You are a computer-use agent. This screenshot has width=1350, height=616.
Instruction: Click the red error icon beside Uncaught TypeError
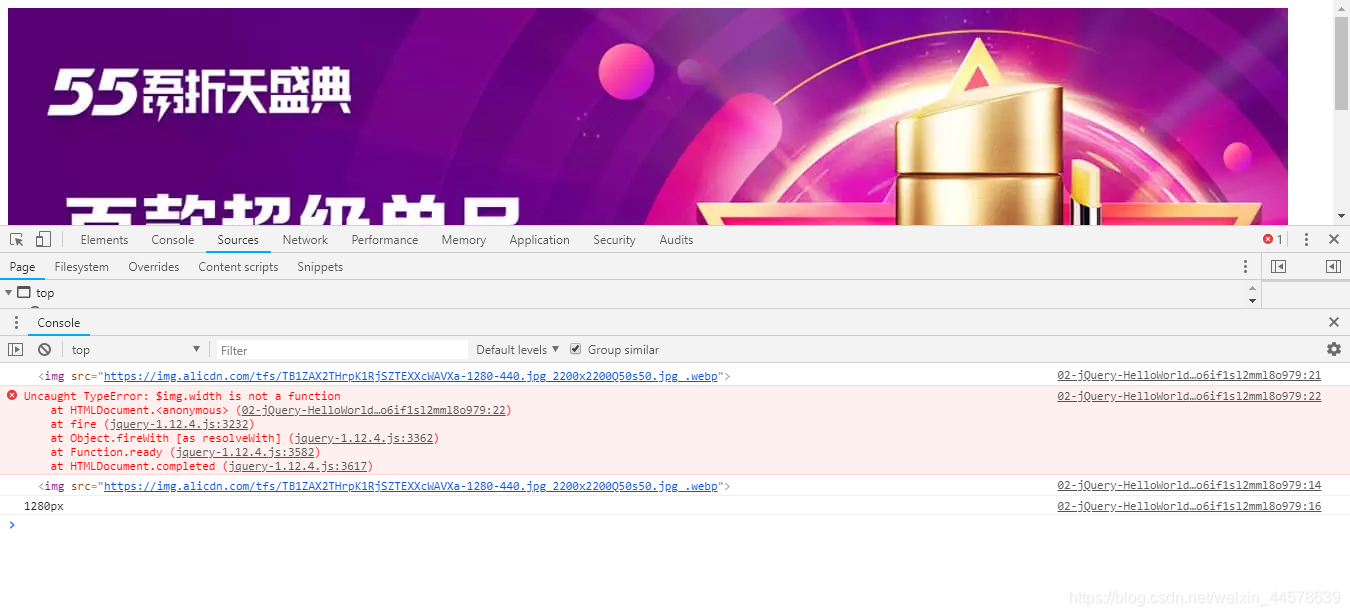[12, 396]
